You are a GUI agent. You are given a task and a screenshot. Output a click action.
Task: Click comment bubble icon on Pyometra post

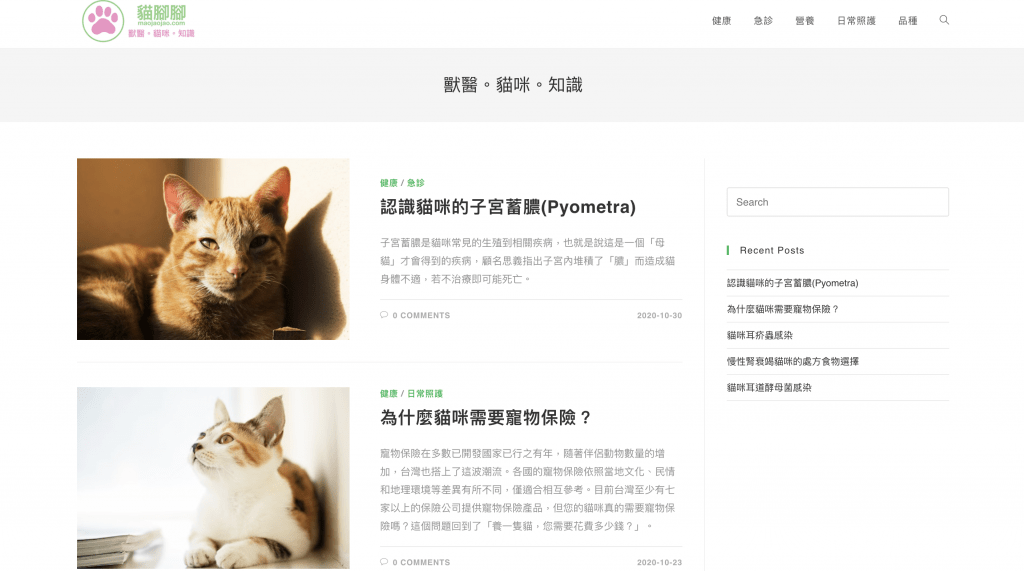pos(384,315)
